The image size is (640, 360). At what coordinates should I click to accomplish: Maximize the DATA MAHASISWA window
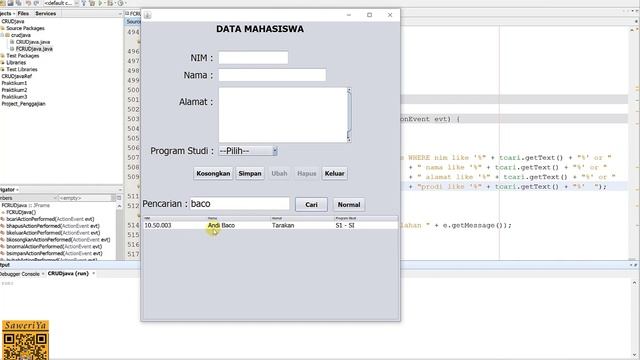click(x=369, y=15)
